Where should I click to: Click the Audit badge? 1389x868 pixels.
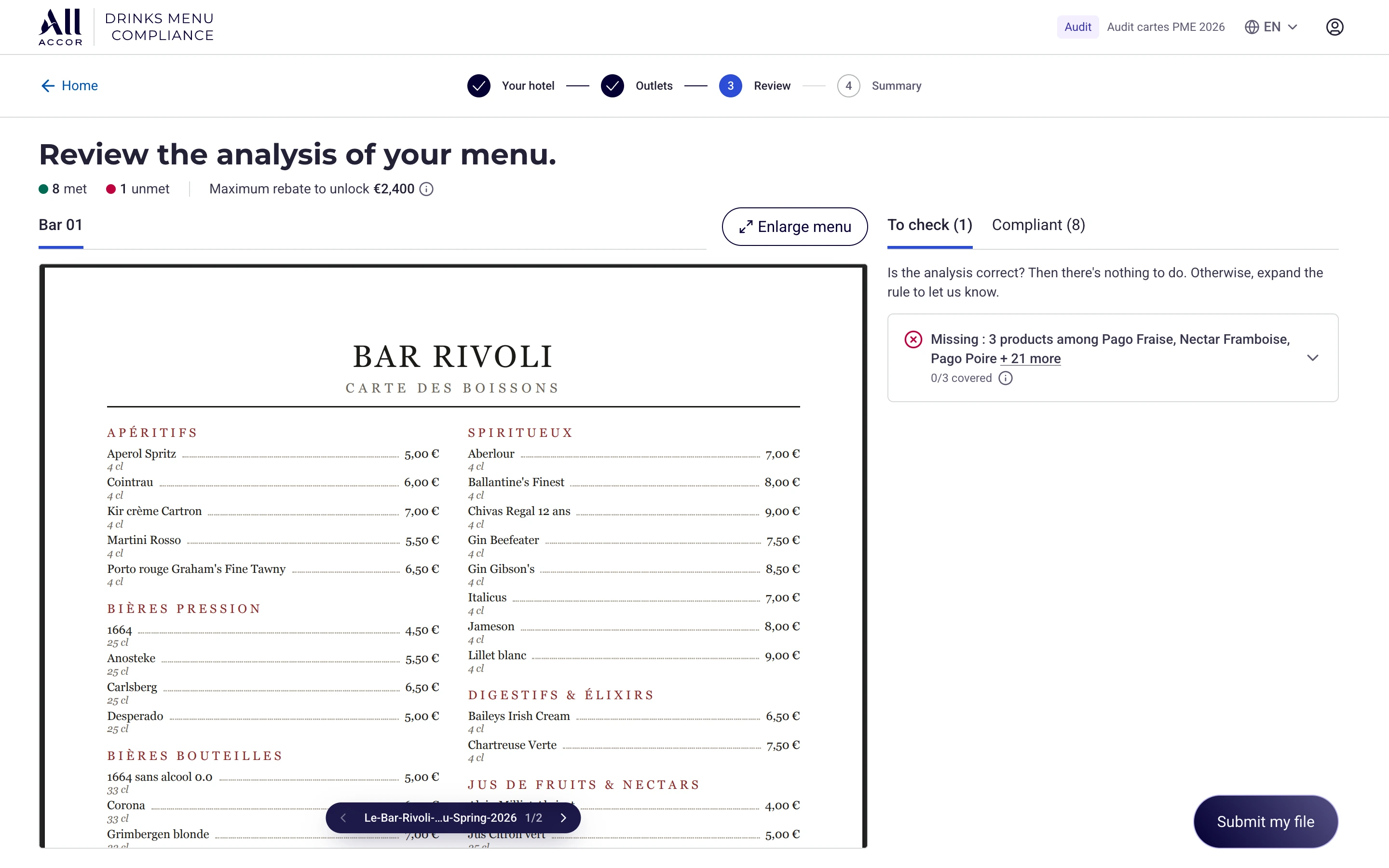[1077, 27]
